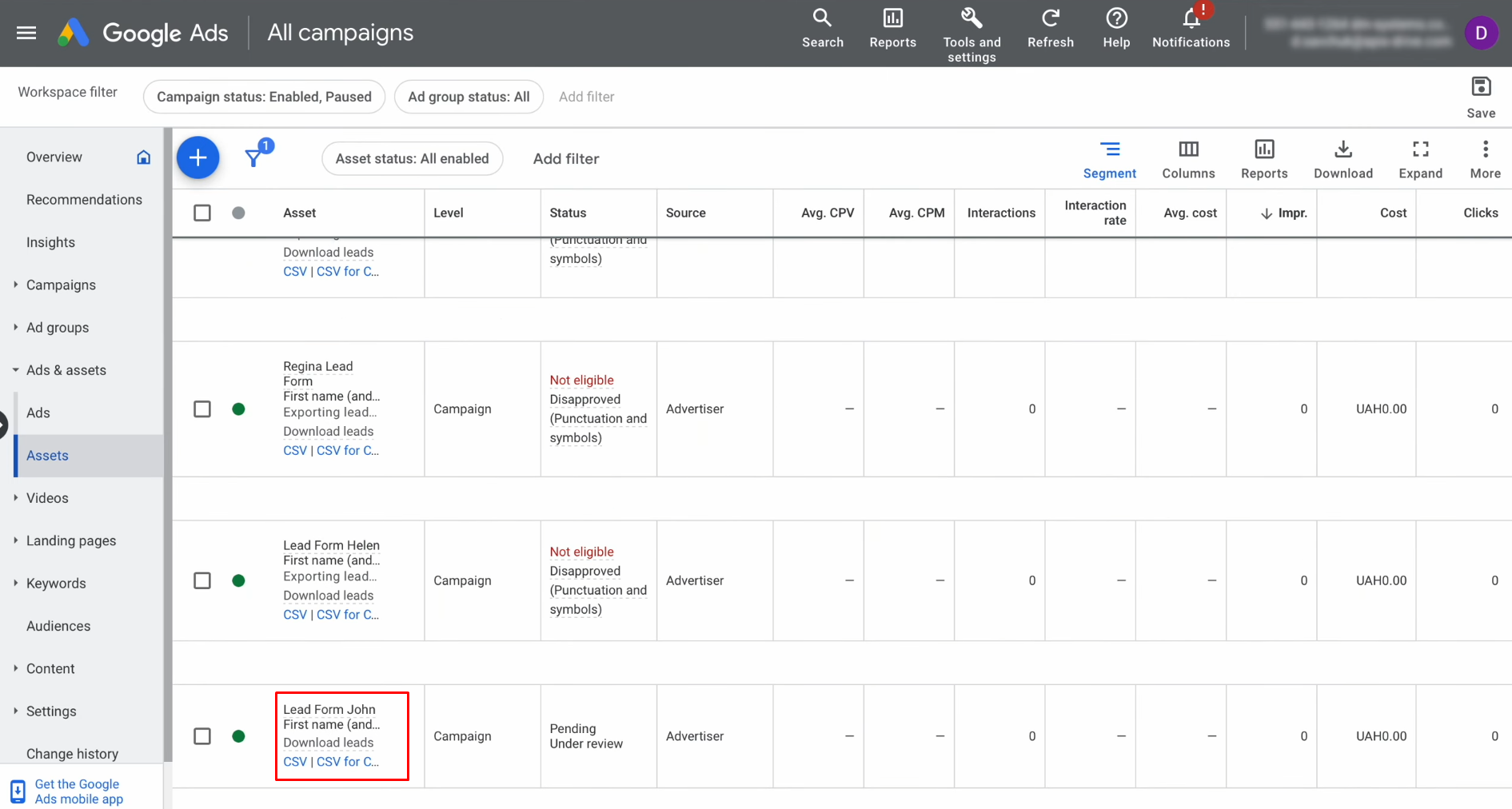Image resolution: width=1512 pixels, height=809 pixels.
Task: Download CSV for Lead Form Helen
Action: click(x=294, y=615)
